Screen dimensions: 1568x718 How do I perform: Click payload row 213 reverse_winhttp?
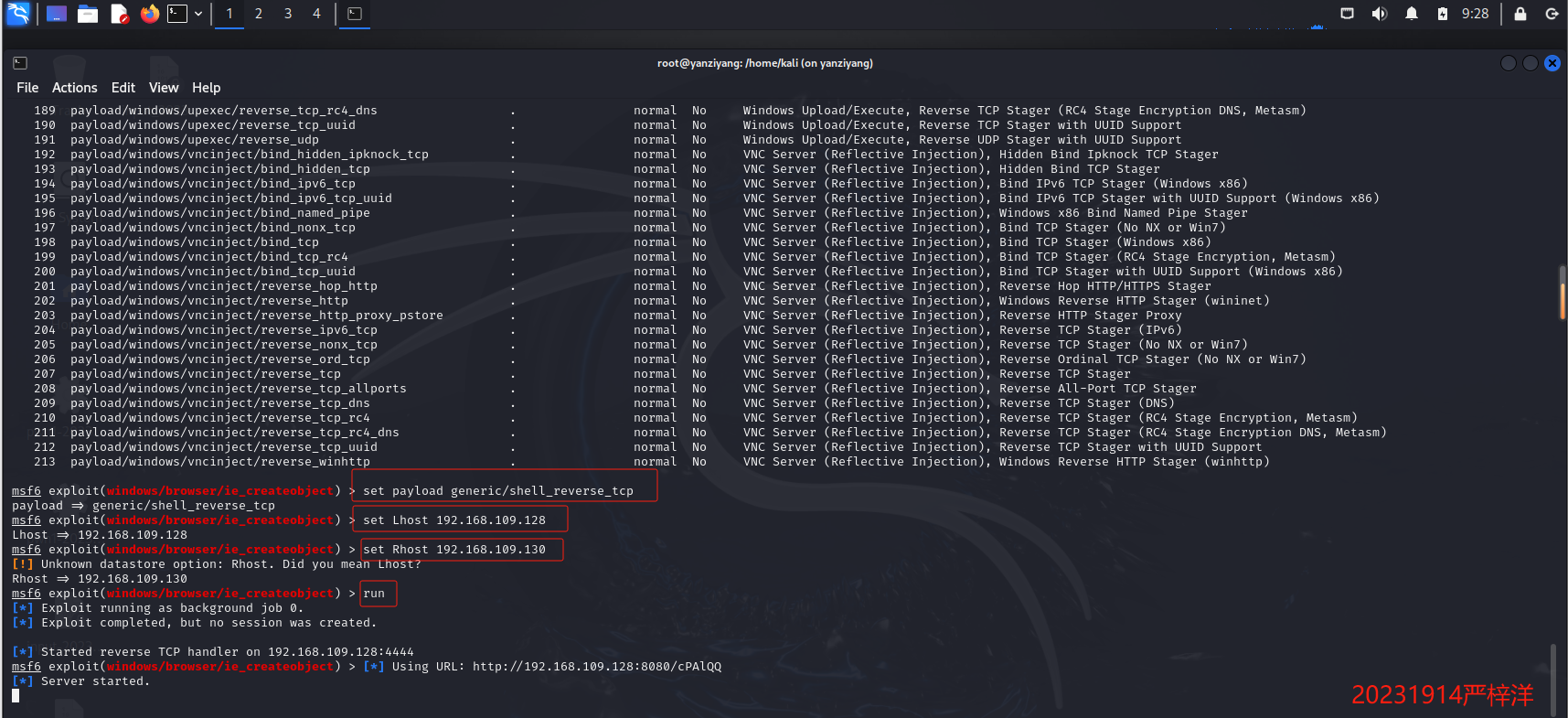(652, 462)
